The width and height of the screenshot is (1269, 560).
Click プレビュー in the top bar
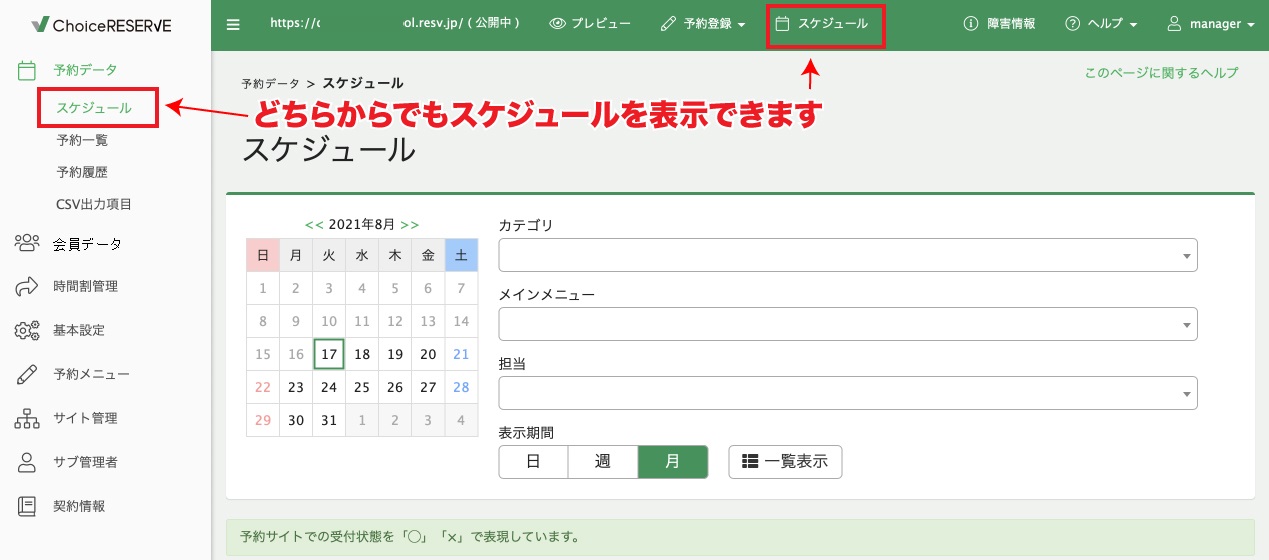(x=591, y=24)
